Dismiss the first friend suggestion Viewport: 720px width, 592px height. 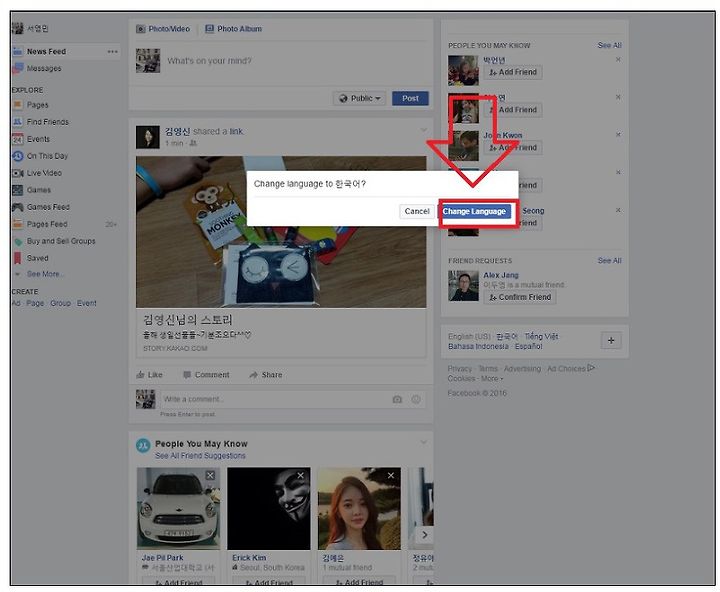[x=618, y=59]
